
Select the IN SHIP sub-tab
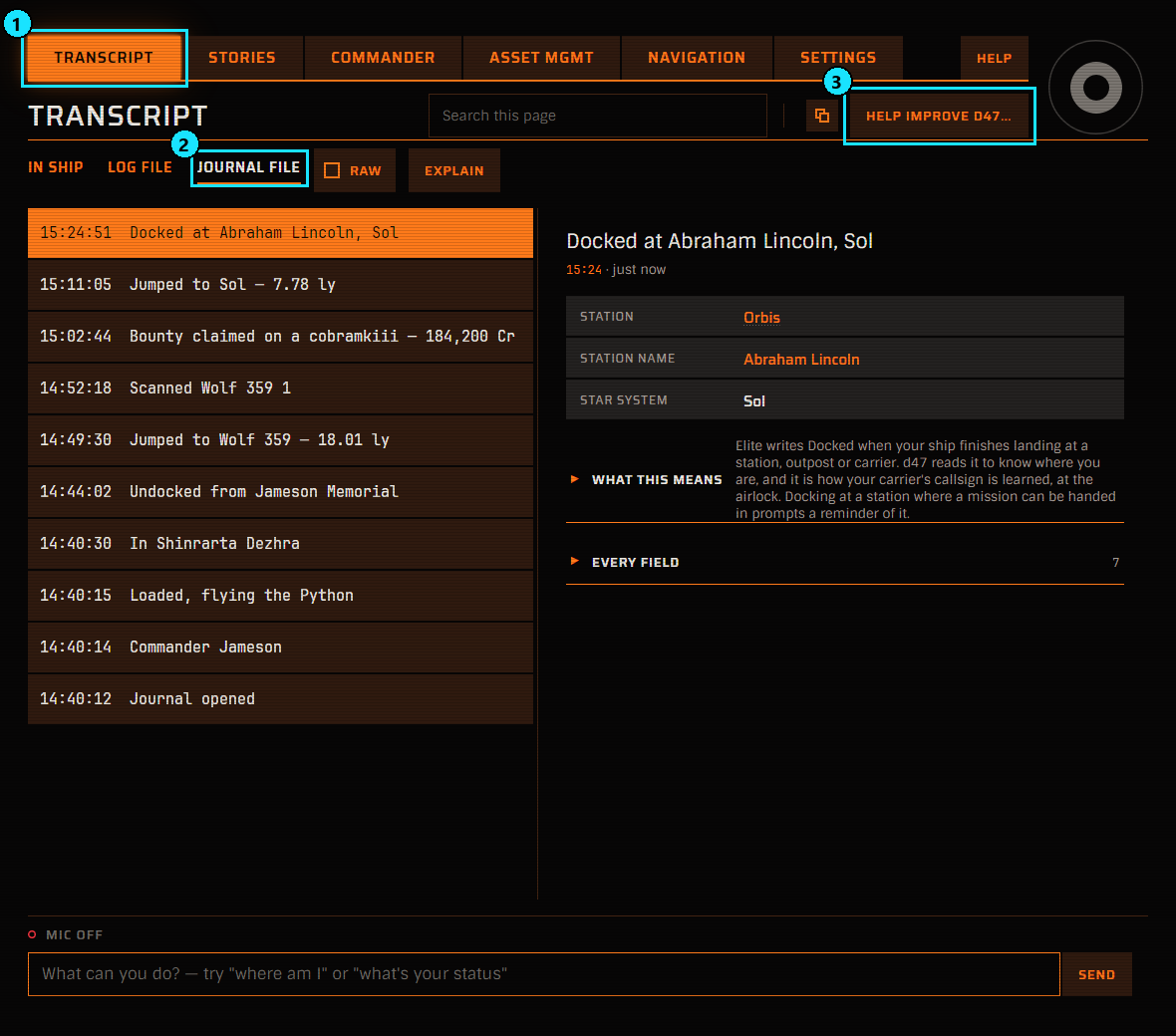(56, 167)
